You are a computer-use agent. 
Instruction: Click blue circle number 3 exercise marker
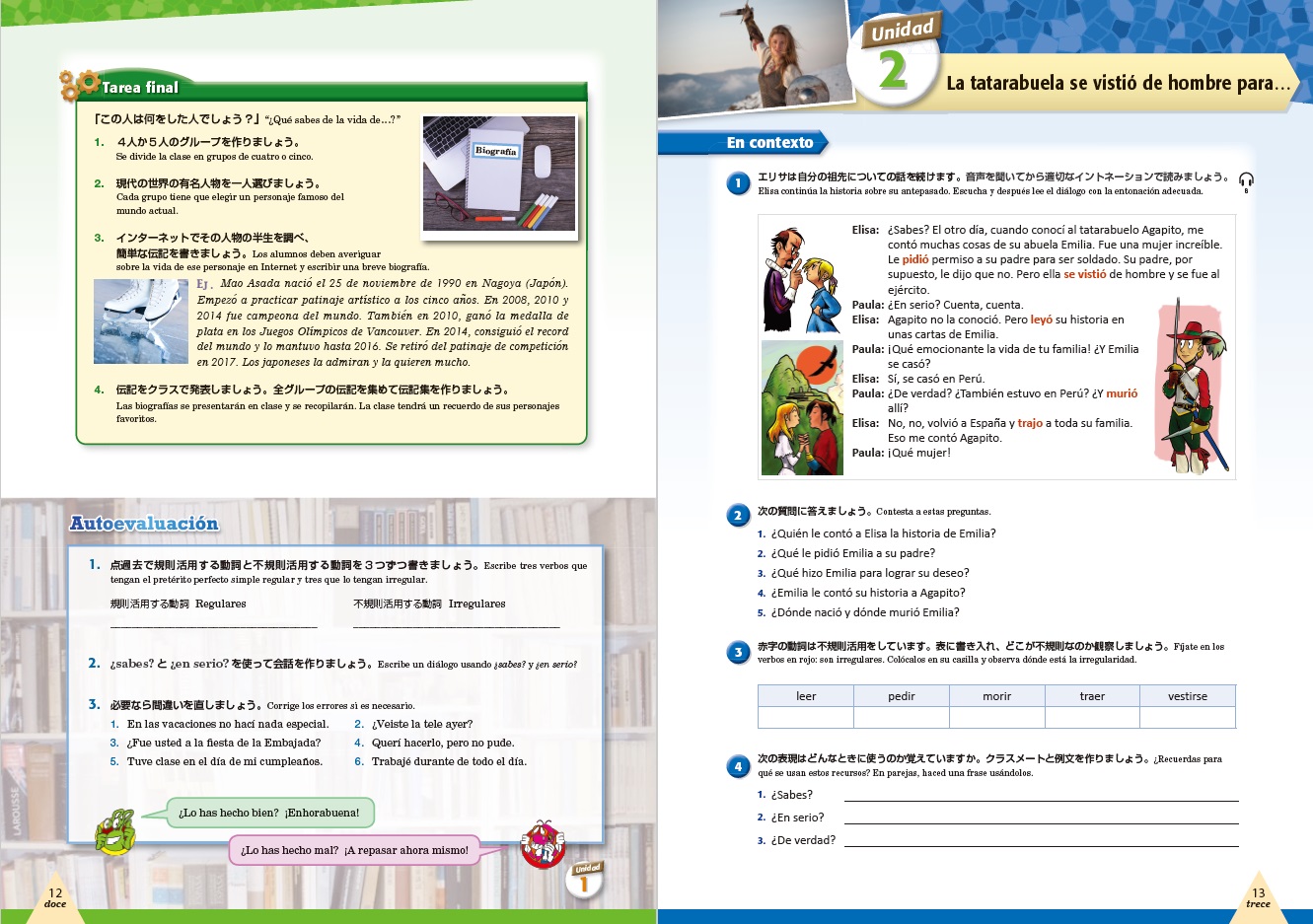click(x=738, y=652)
